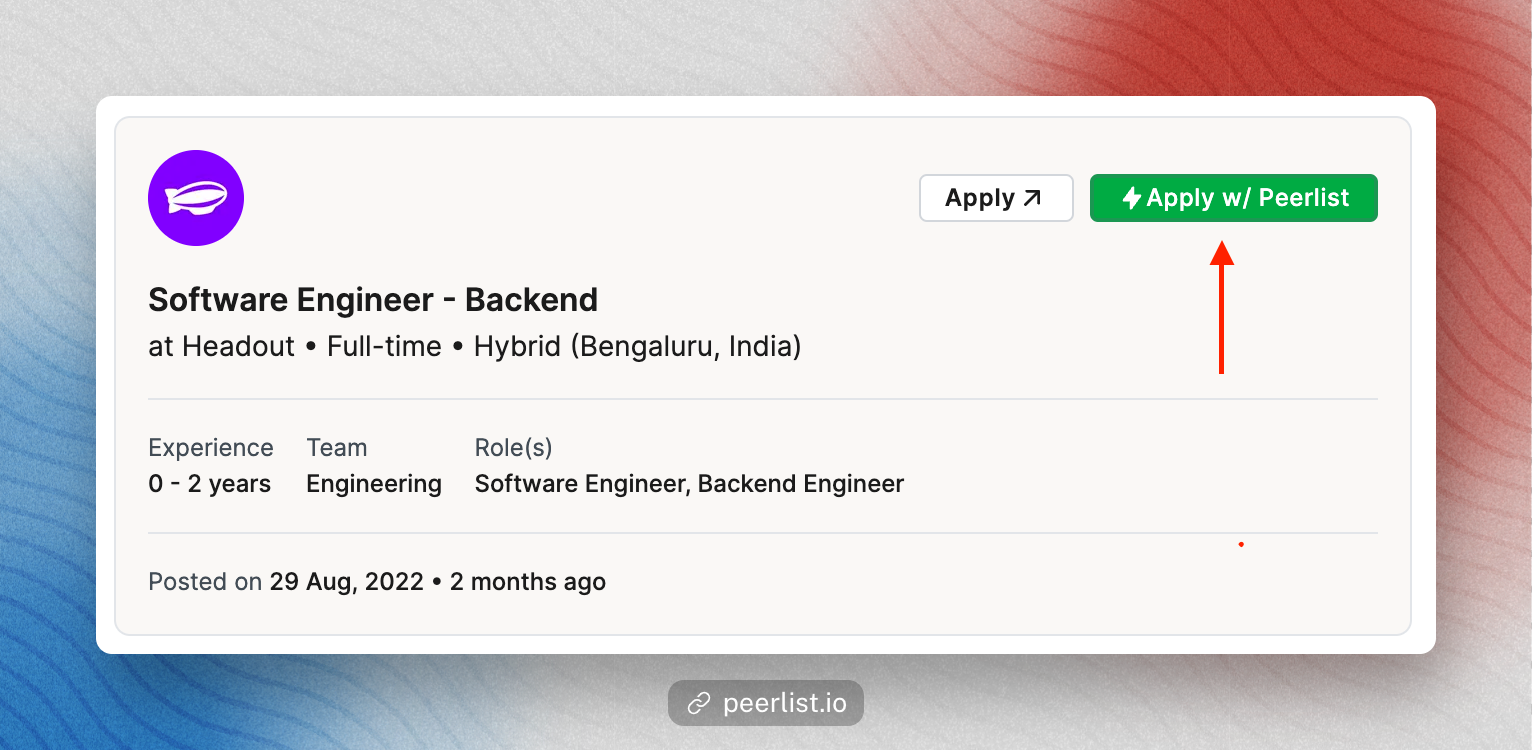
Task: Open the peerlist.io link badge
Action: 766,704
